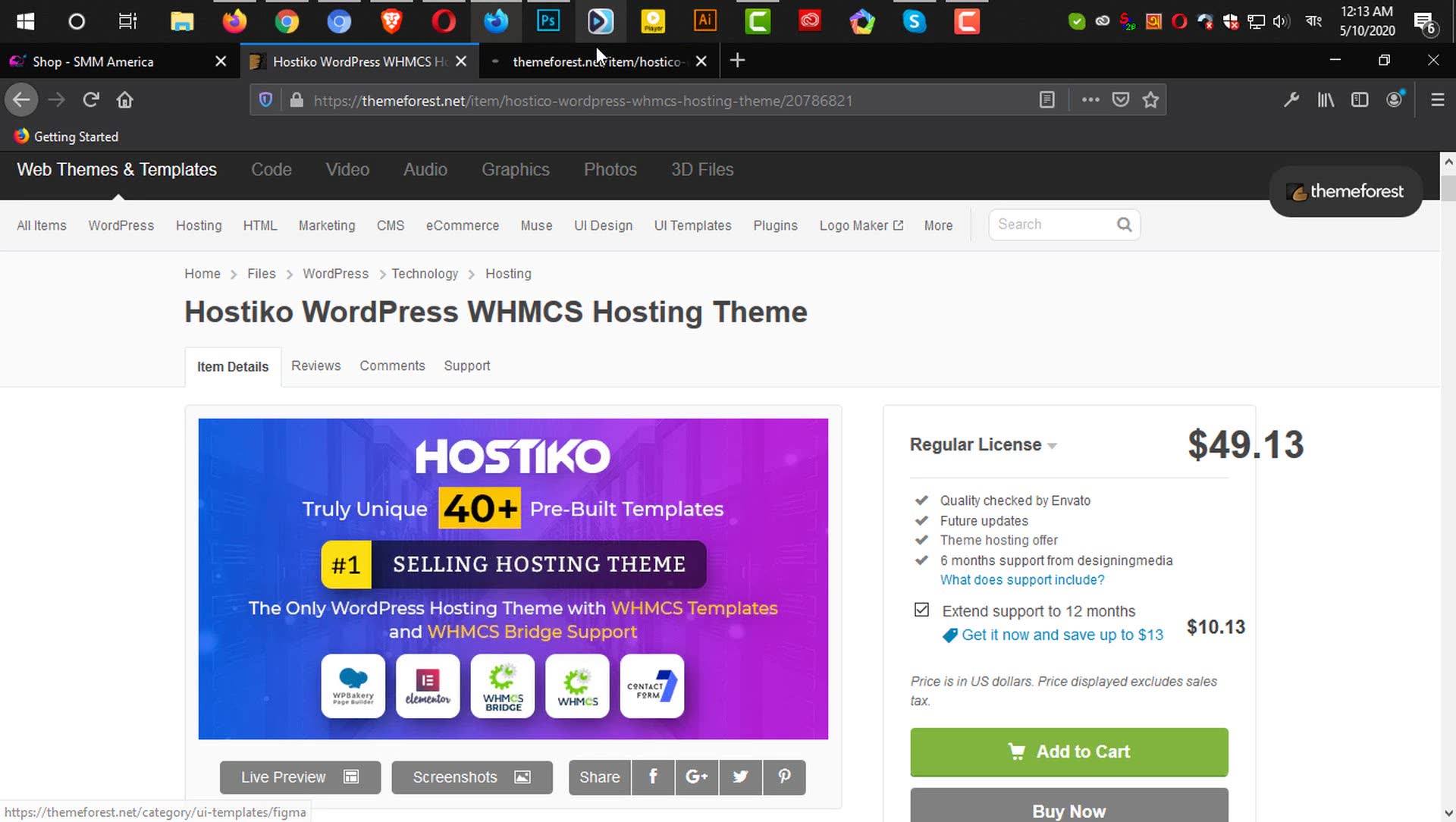Uncheck Extend support to 12 months
Screen dimensions: 1456x822
[921, 610]
